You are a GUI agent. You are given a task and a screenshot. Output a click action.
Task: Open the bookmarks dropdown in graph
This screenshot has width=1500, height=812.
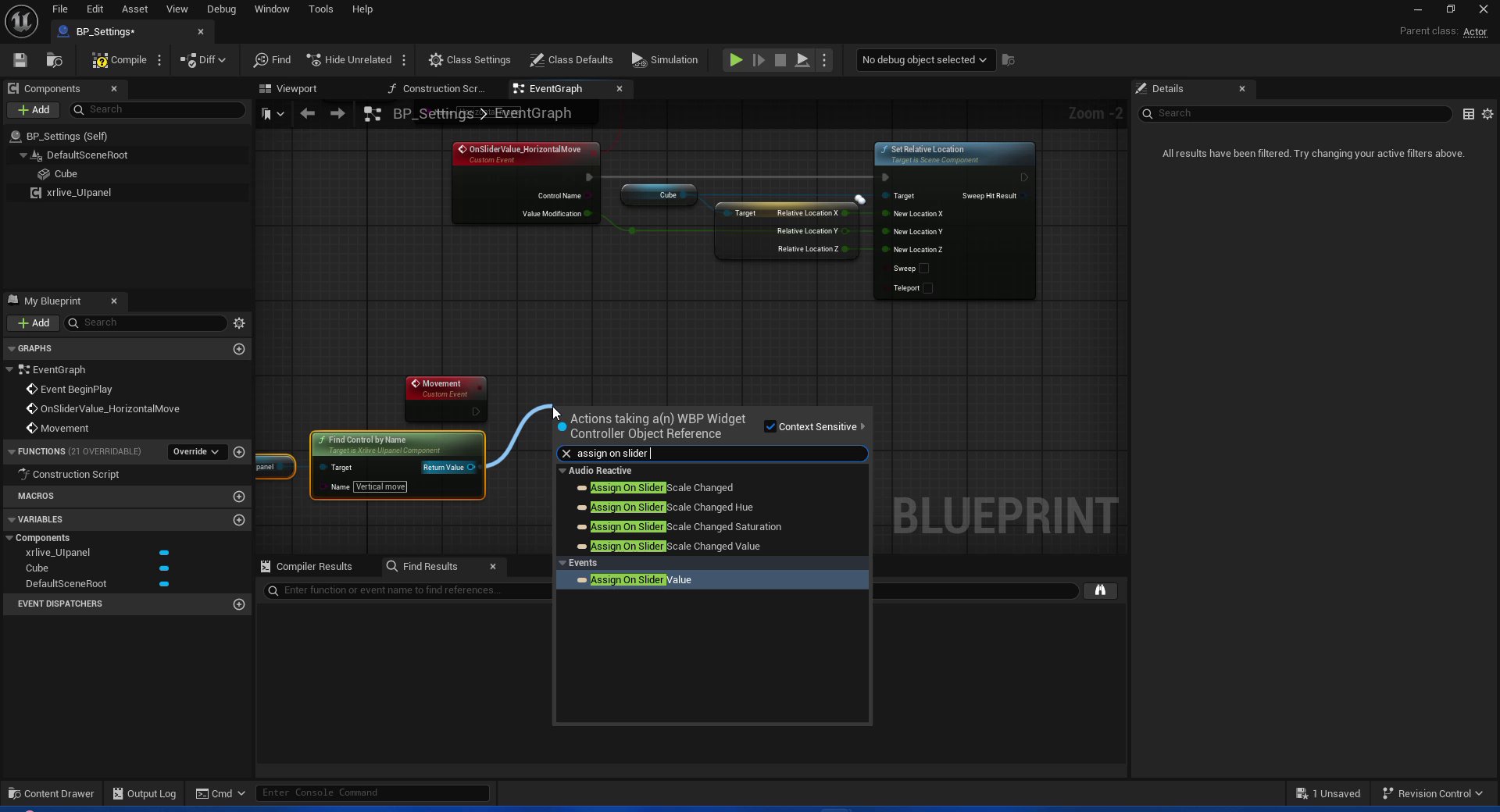[272, 114]
